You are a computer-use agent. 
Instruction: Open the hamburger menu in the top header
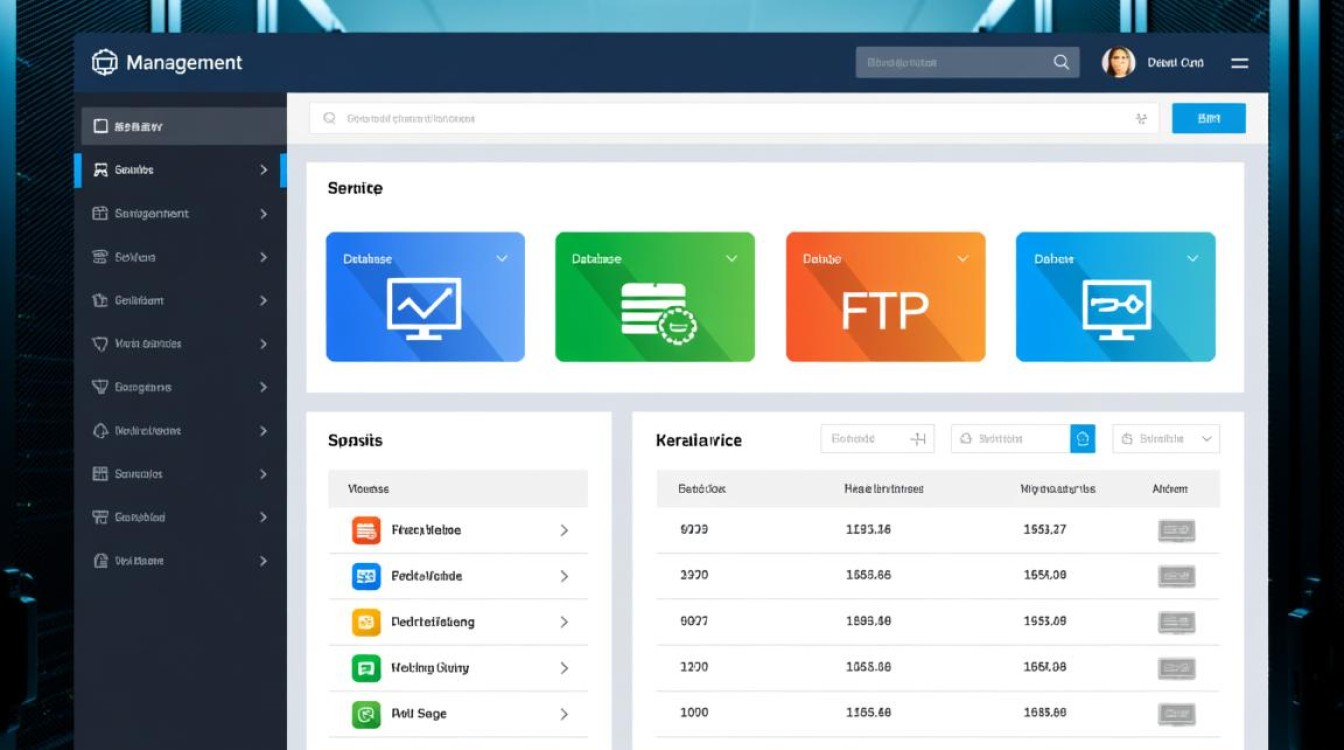[1239, 63]
